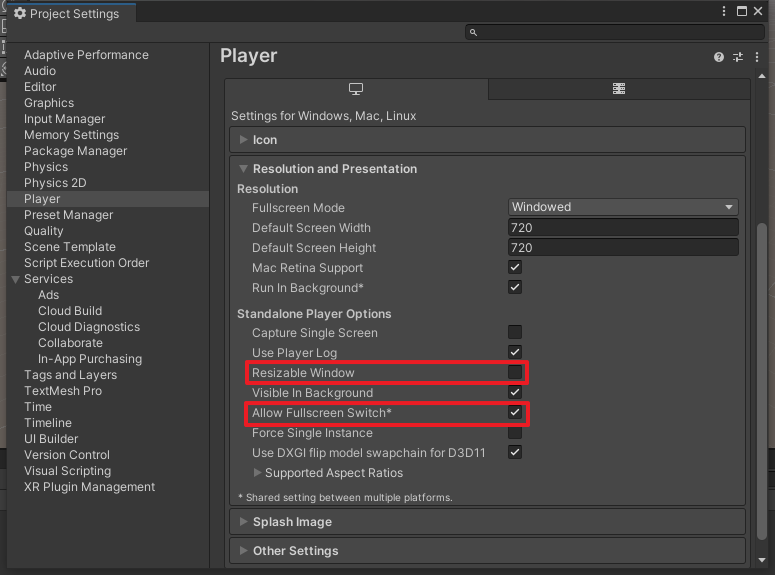Open the preset selector sliders icon
Viewport: 775px width, 575px height.
tap(738, 57)
